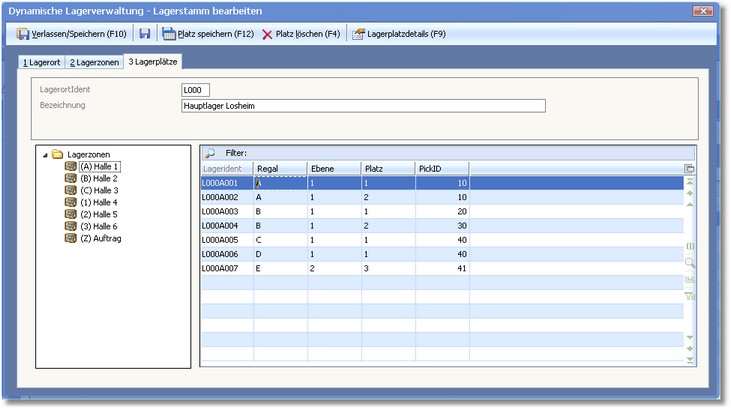Screen dimensions: 731x410
Task: Open the grid column chooser icon
Action: coord(689,169)
